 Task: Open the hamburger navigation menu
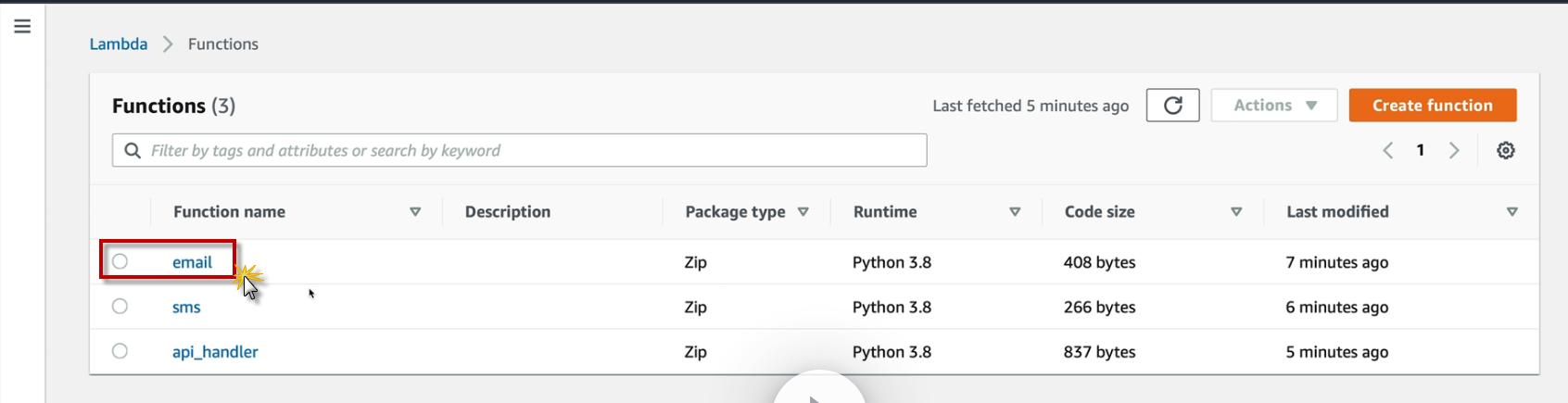coord(22,26)
